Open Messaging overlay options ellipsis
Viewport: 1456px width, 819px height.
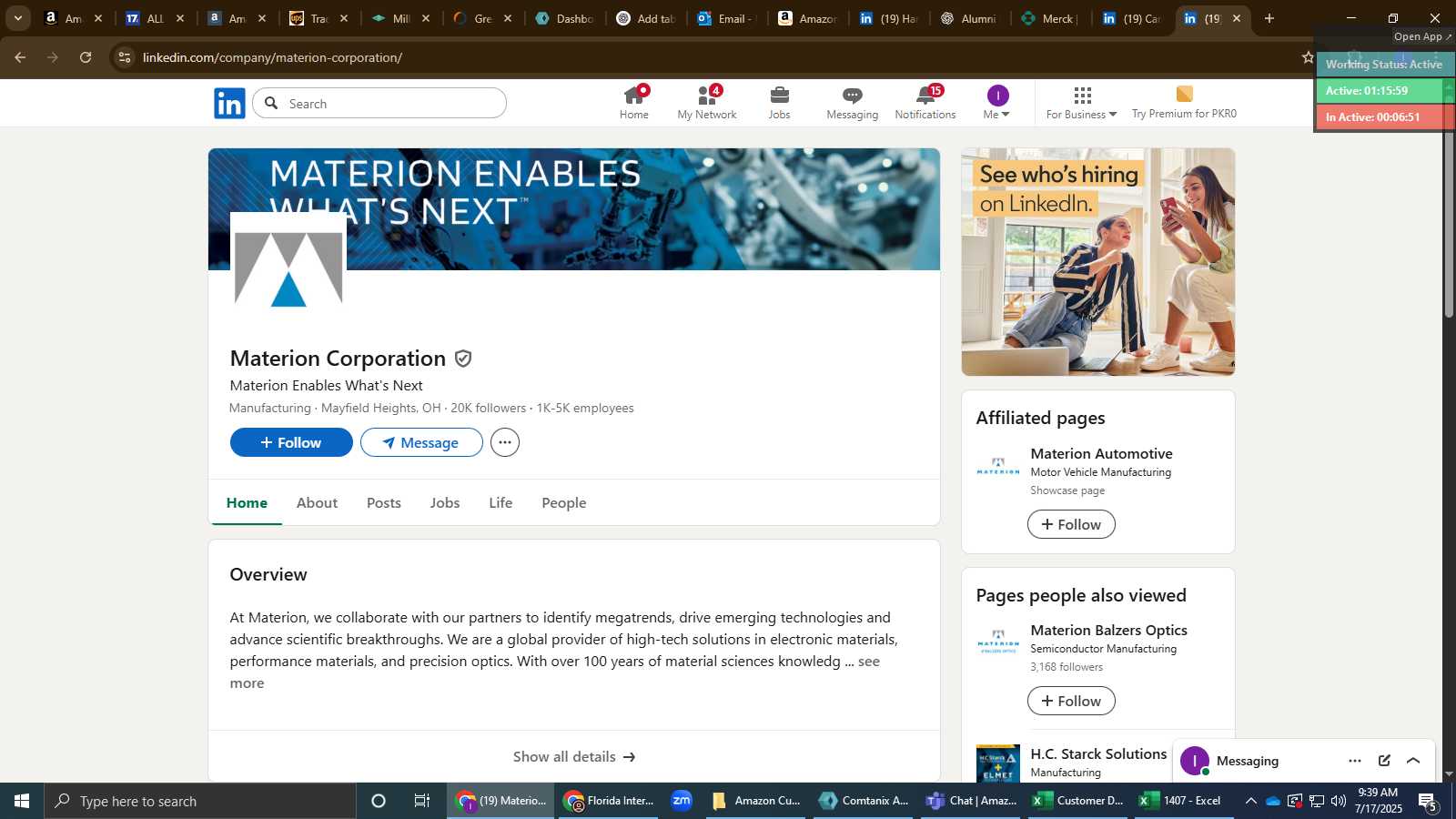click(1355, 761)
